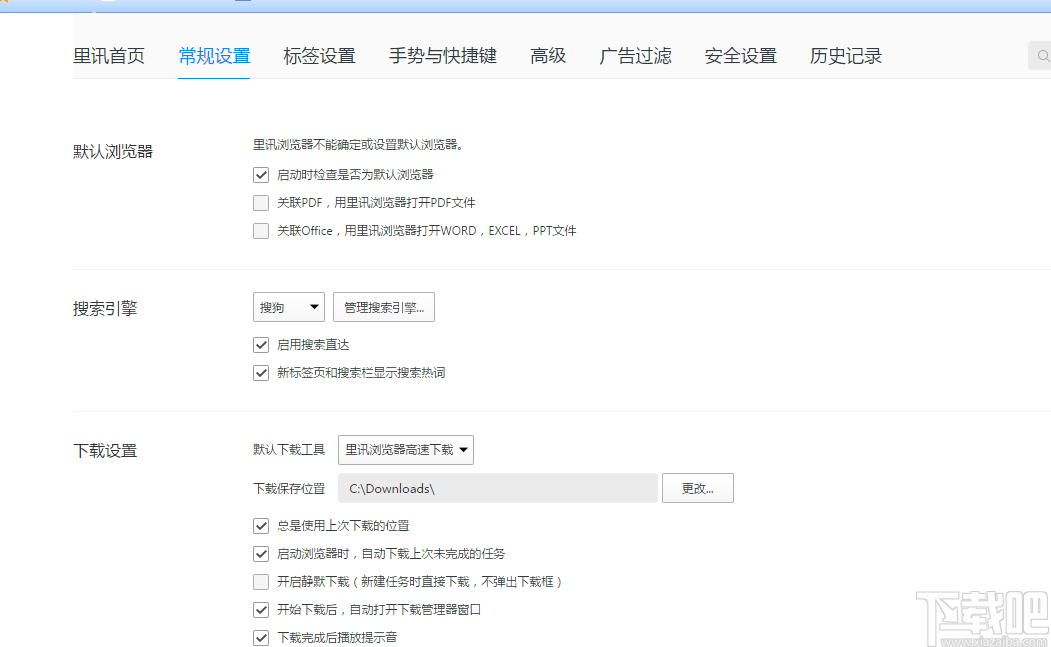Screen dimensions: 1051x647
Task: Enable 关联PDF checkbox
Action: (x=261, y=203)
